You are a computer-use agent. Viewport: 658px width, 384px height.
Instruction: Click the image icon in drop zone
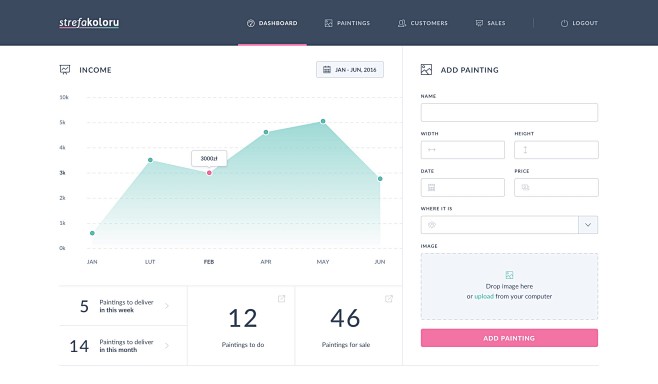509,275
